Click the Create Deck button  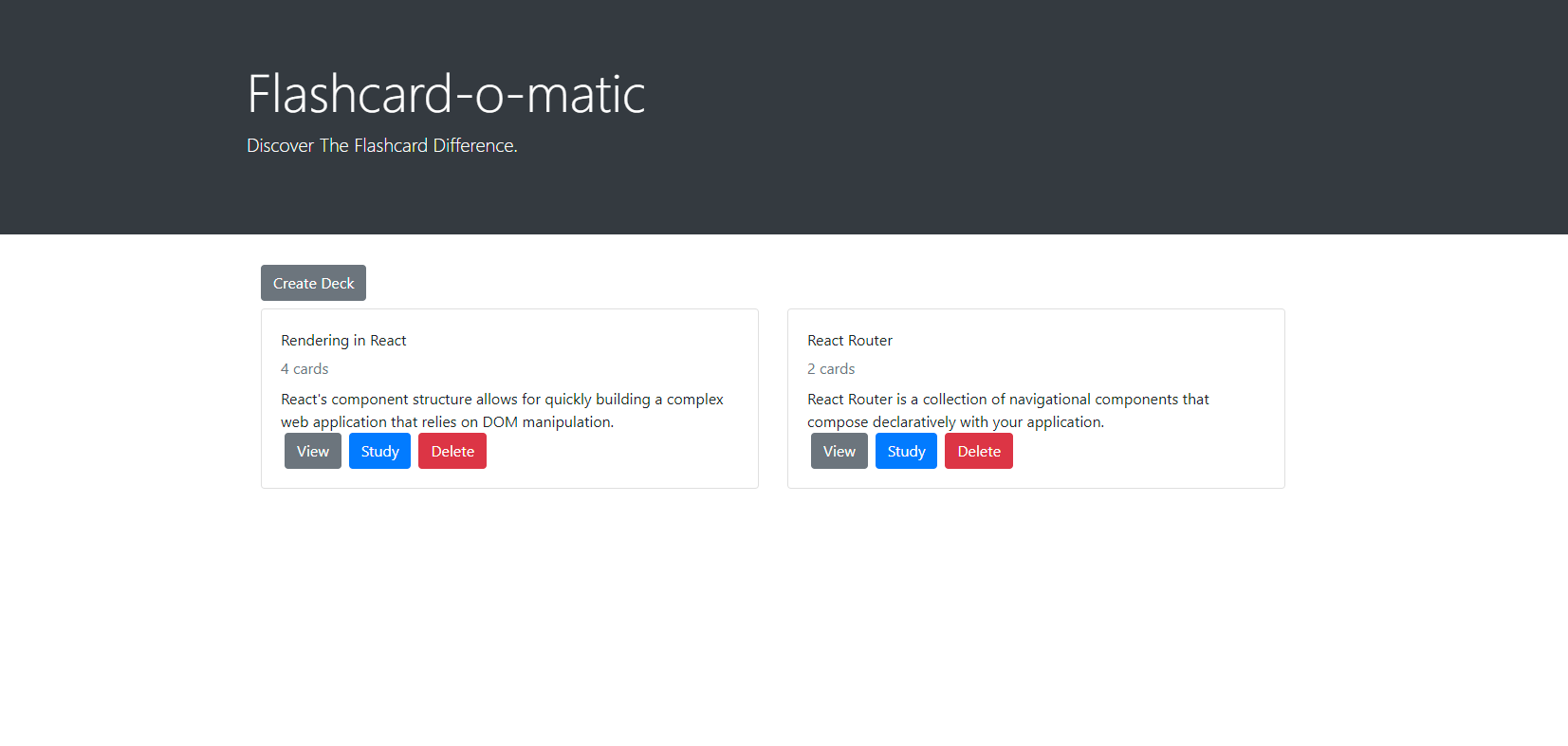pyautogui.click(x=313, y=282)
